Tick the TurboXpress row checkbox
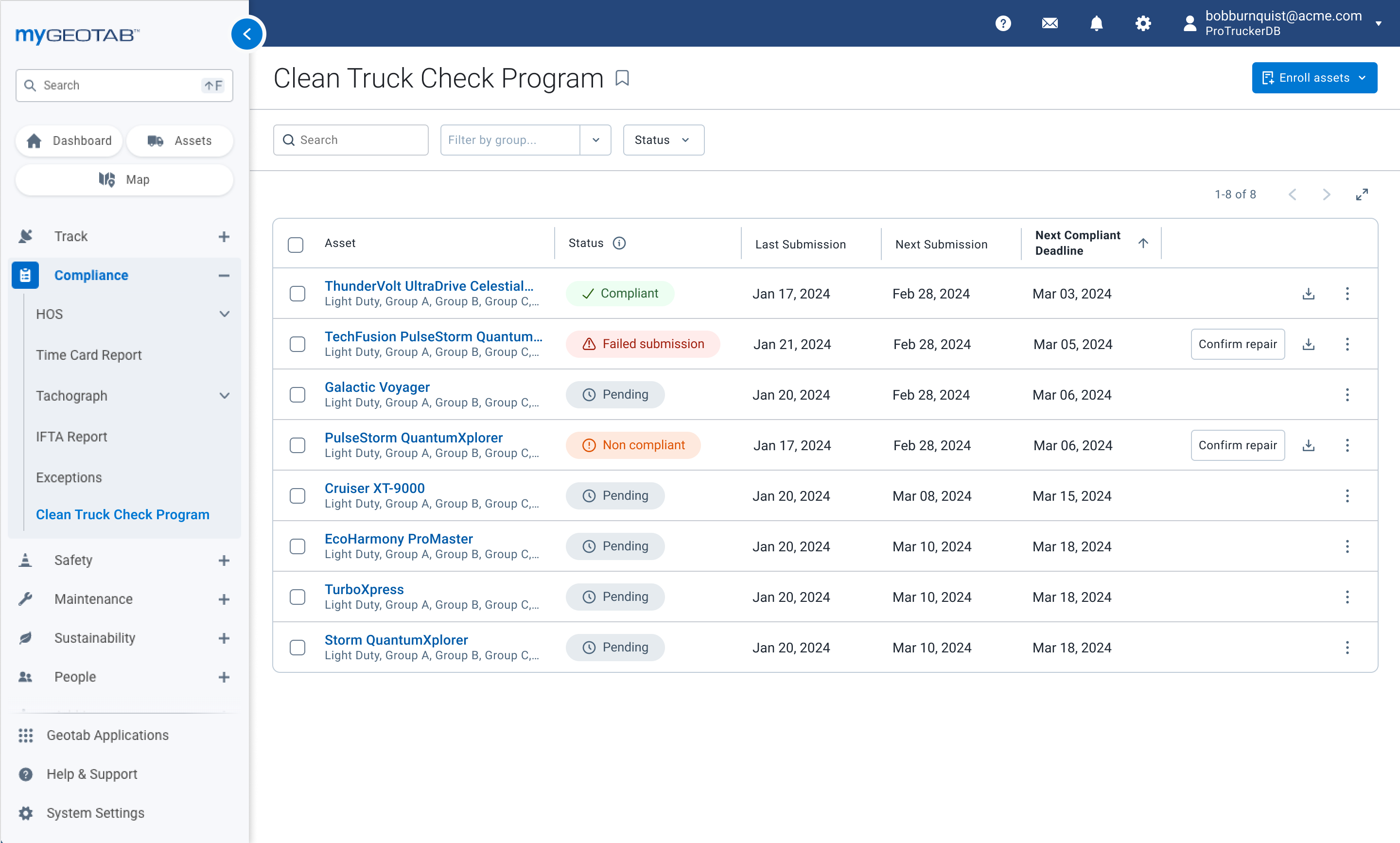 point(297,597)
